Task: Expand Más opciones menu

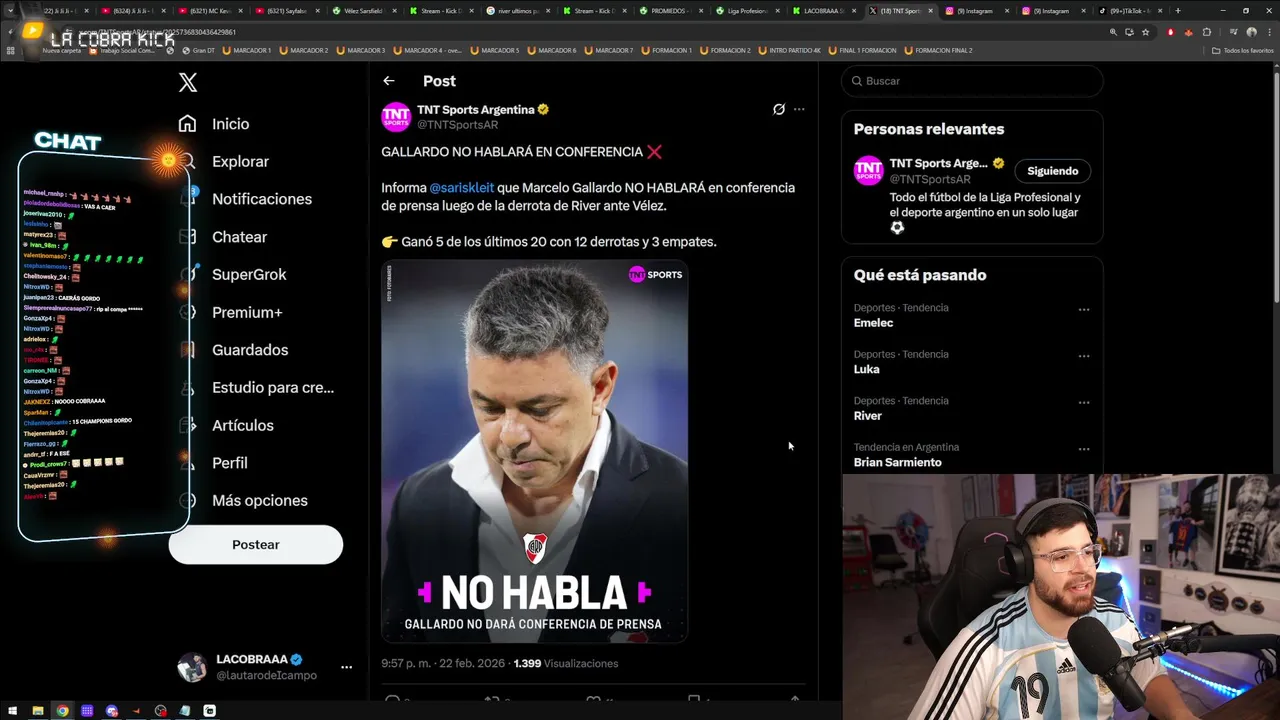Action: (x=260, y=500)
